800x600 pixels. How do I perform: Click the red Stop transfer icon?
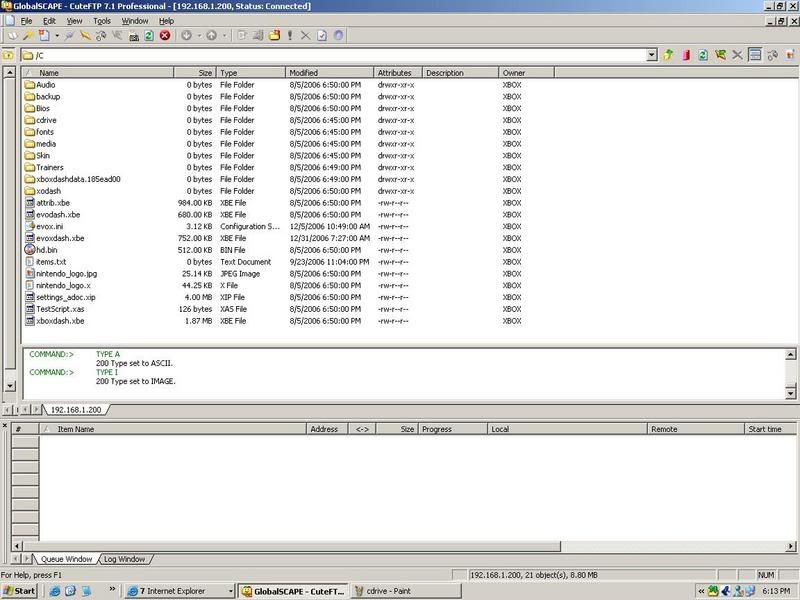click(165, 35)
